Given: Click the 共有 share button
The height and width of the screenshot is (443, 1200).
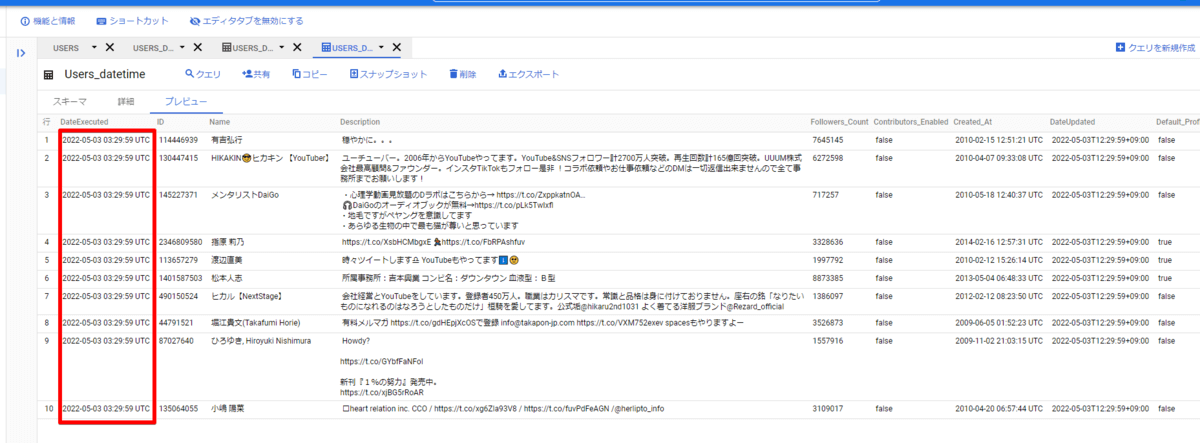Looking at the screenshot, I should 255,75.
